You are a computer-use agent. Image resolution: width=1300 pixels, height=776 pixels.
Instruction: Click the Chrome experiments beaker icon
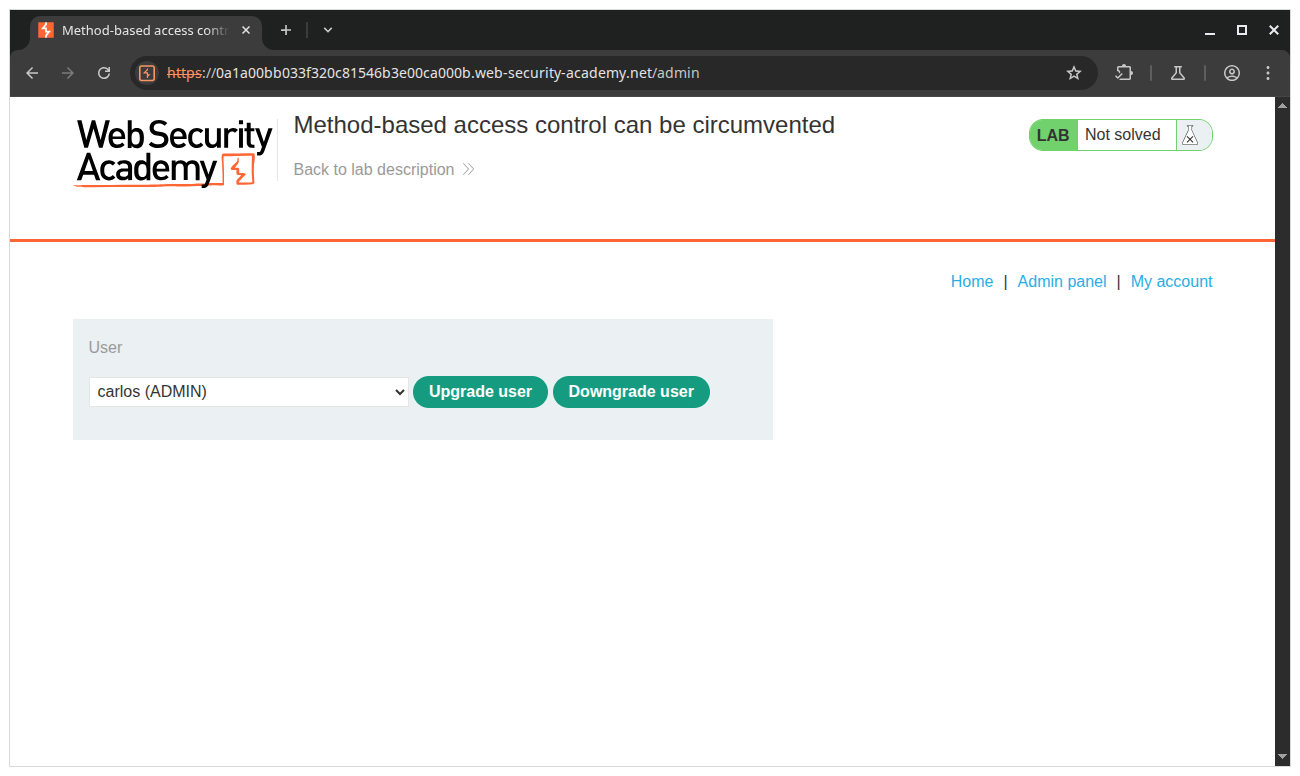[1177, 72]
